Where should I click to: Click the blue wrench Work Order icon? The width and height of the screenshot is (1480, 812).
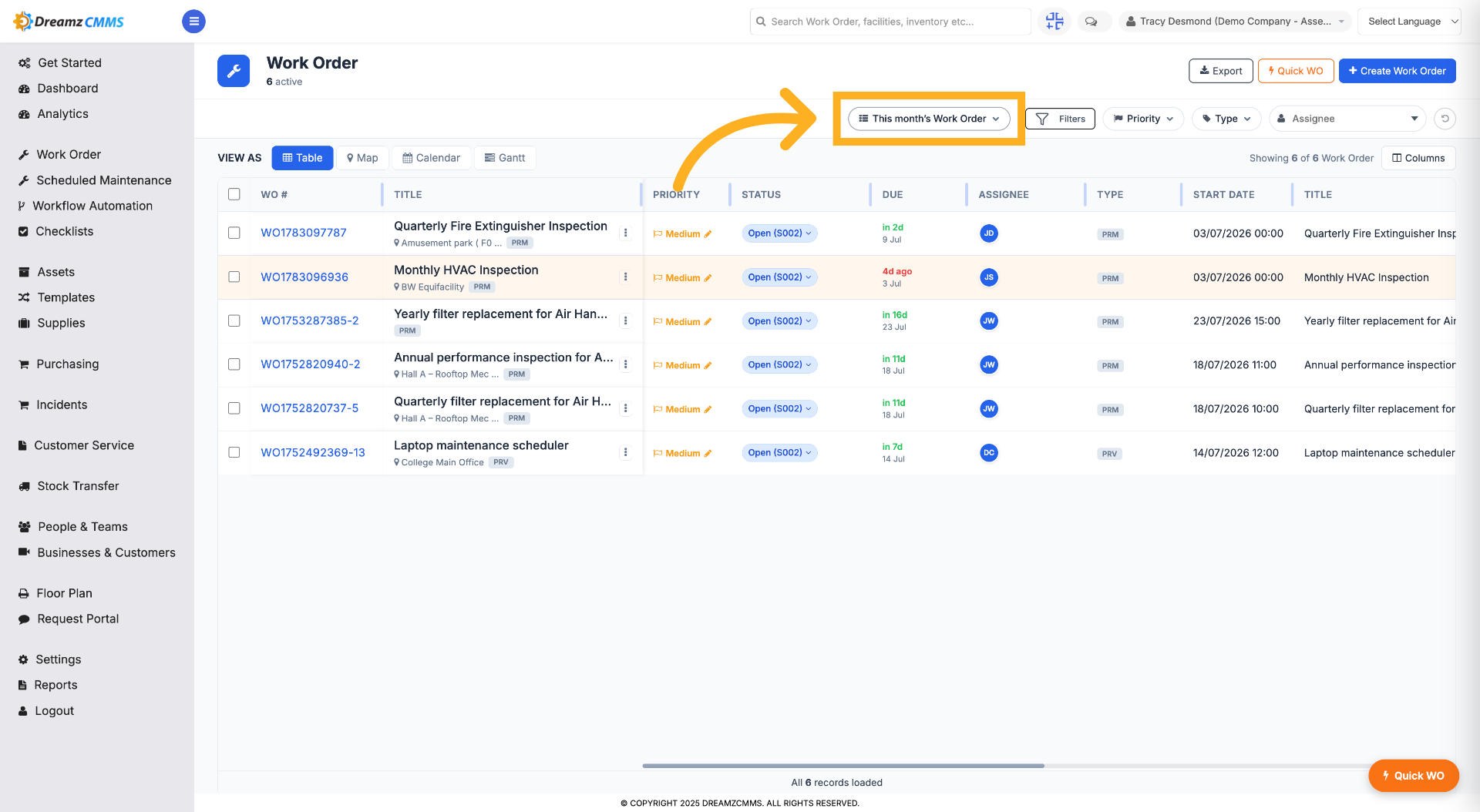[x=234, y=71]
